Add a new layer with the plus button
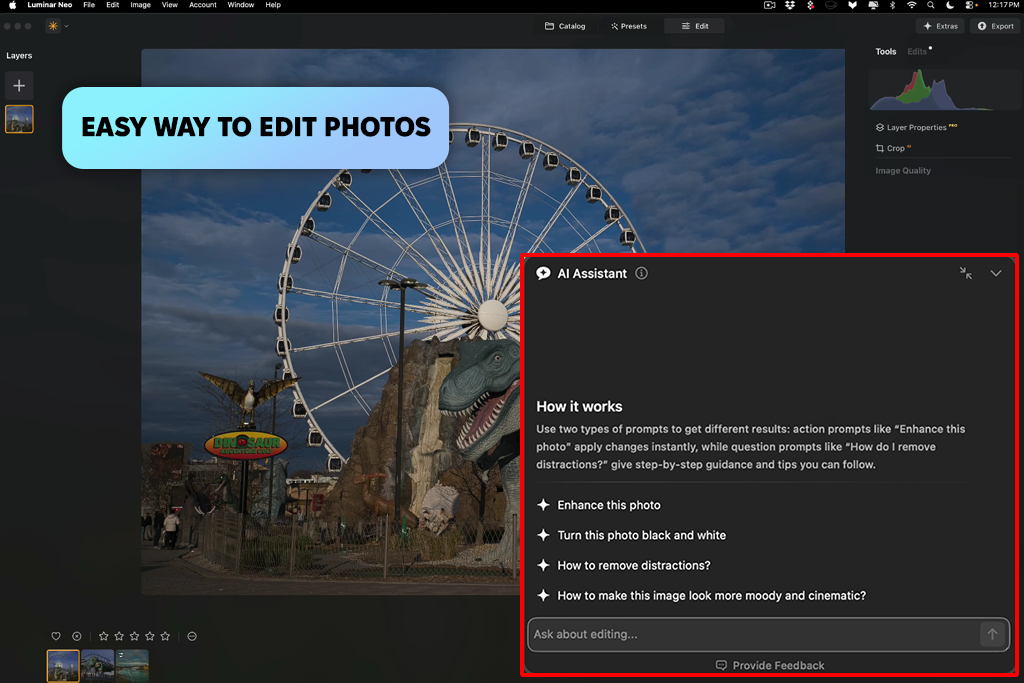Screen dimensions: 1024x683 [x=19, y=86]
